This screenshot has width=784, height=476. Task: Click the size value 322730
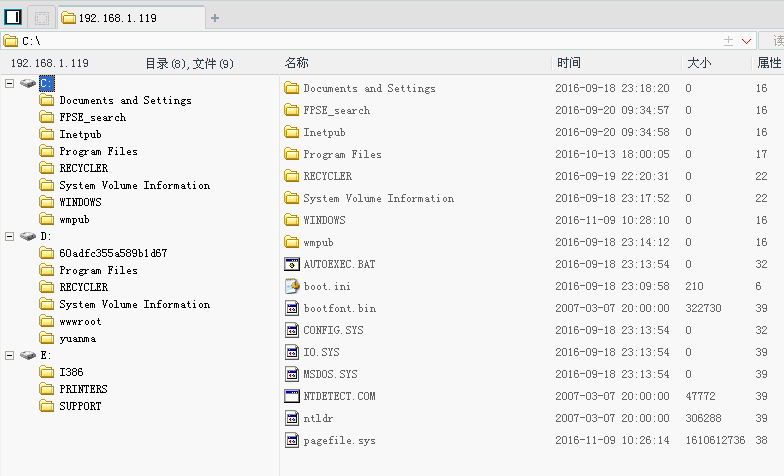pyautogui.click(x=703, y=308)
